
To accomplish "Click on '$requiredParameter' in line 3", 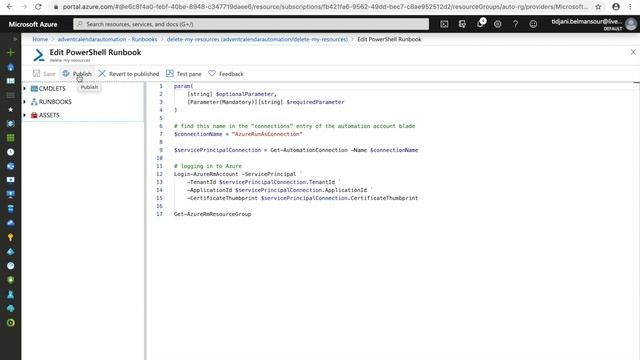I will coord(315,102).
